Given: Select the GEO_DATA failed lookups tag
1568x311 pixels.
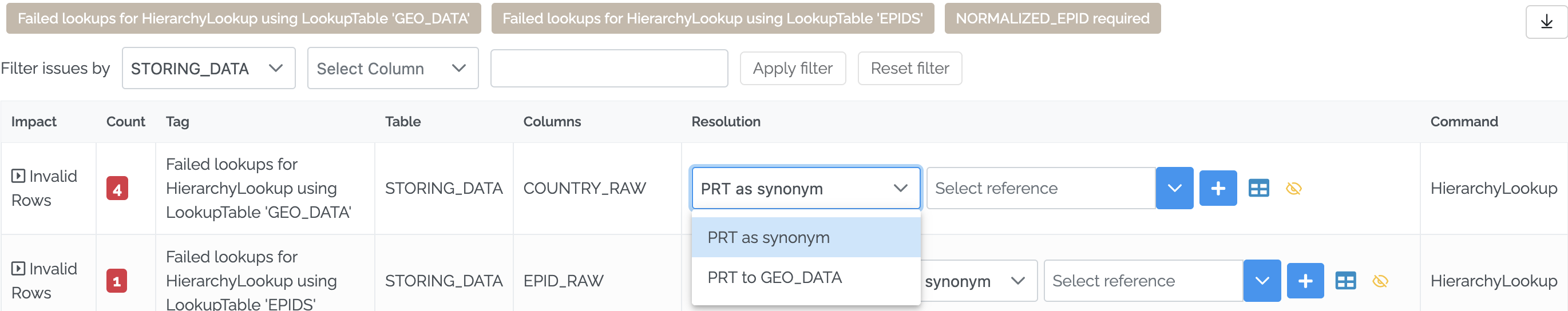Looking at the screenshot, I should 243,18.
